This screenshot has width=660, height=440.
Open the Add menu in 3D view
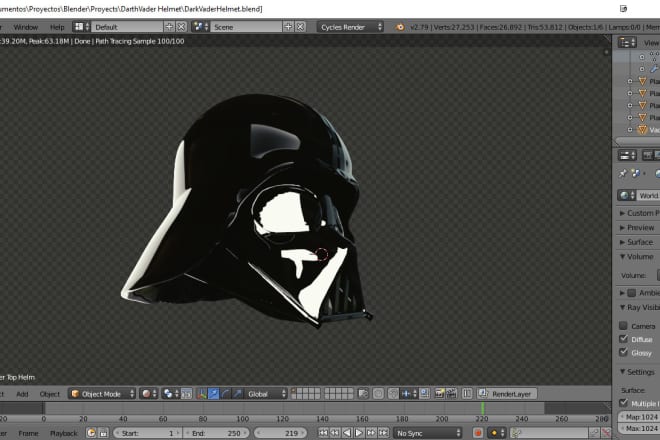[22, 394]
